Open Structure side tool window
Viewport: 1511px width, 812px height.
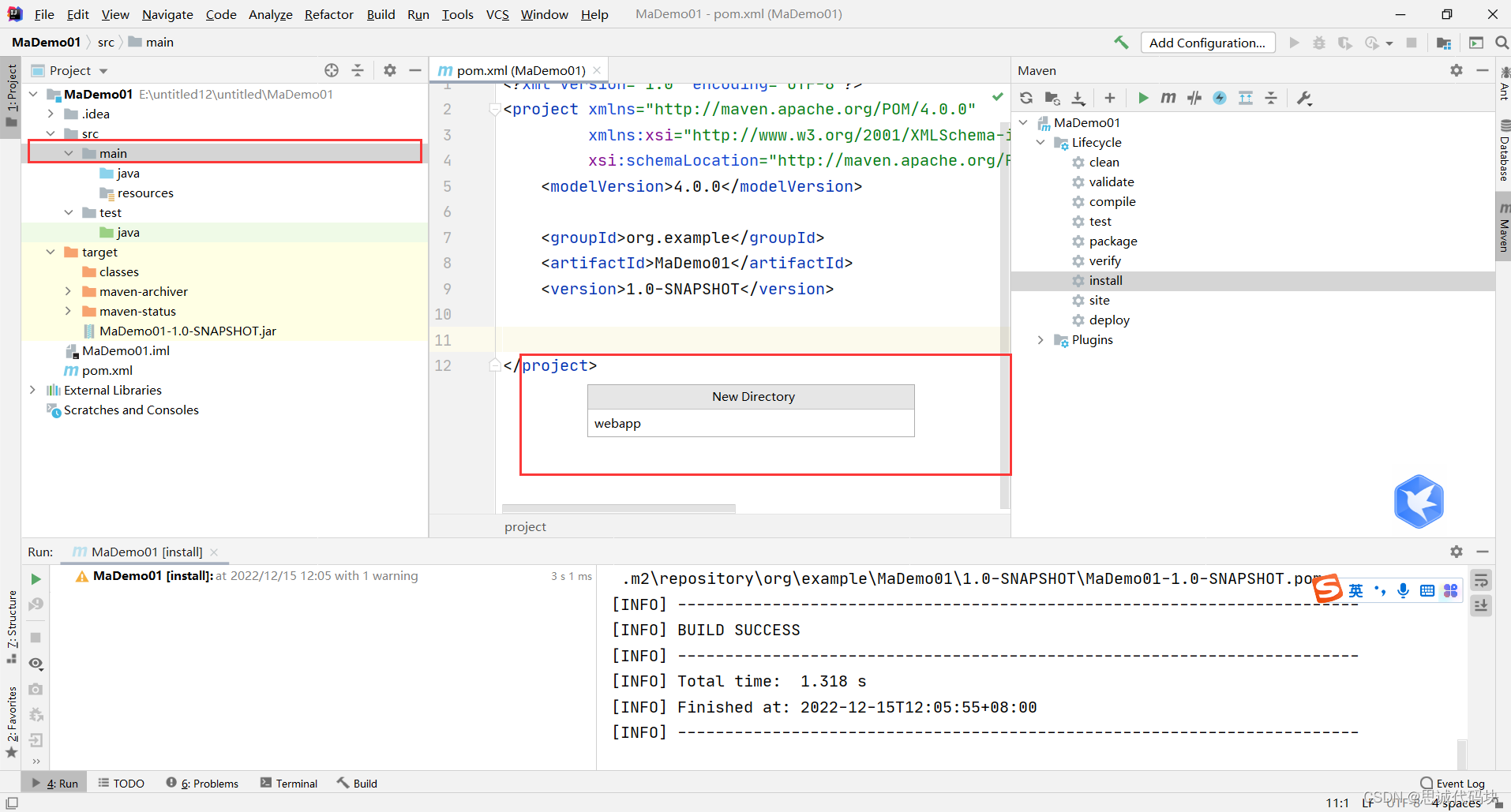pyautogui.click(x=11, y=626)
